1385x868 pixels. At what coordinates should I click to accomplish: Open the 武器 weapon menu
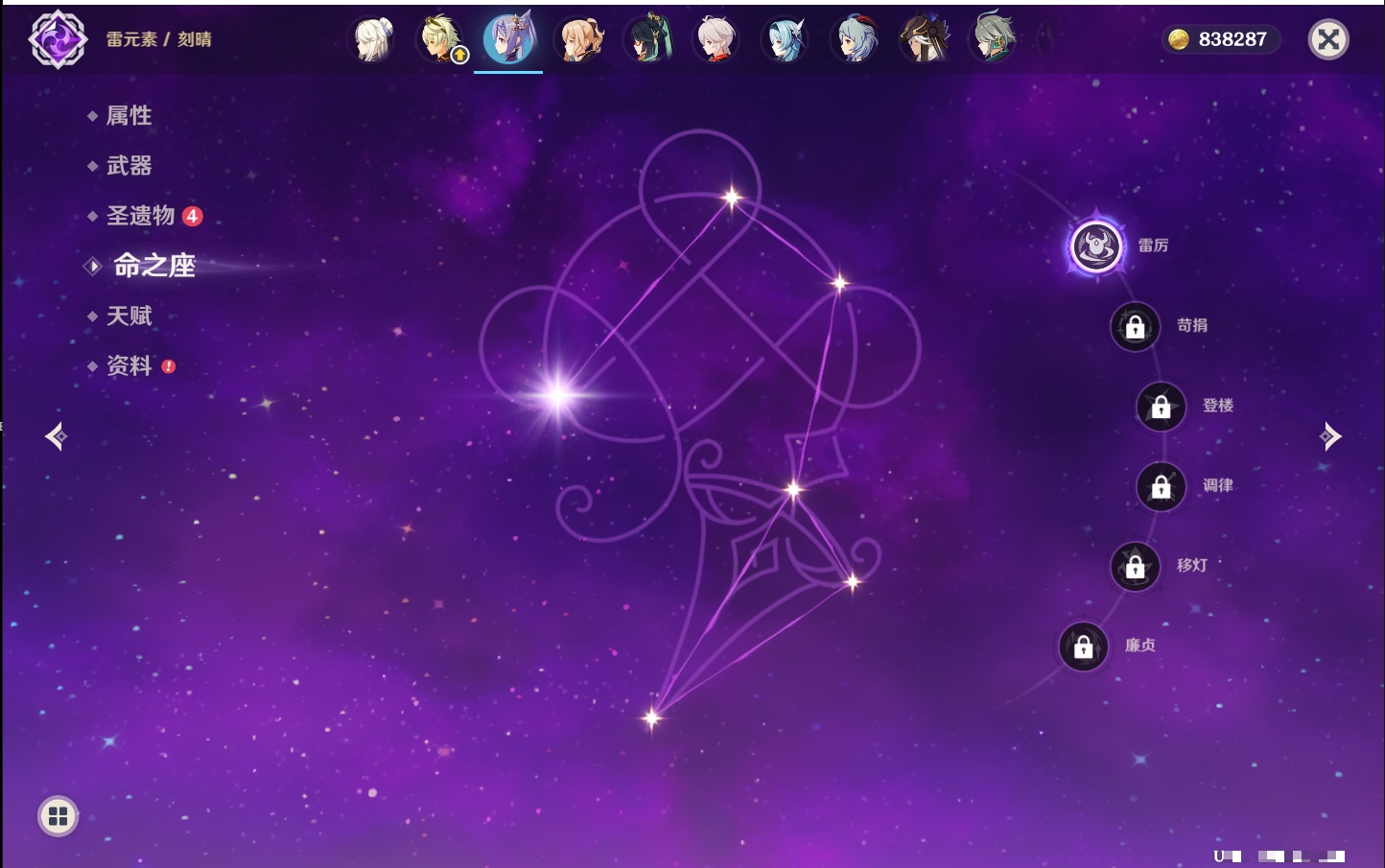(129, 166)
